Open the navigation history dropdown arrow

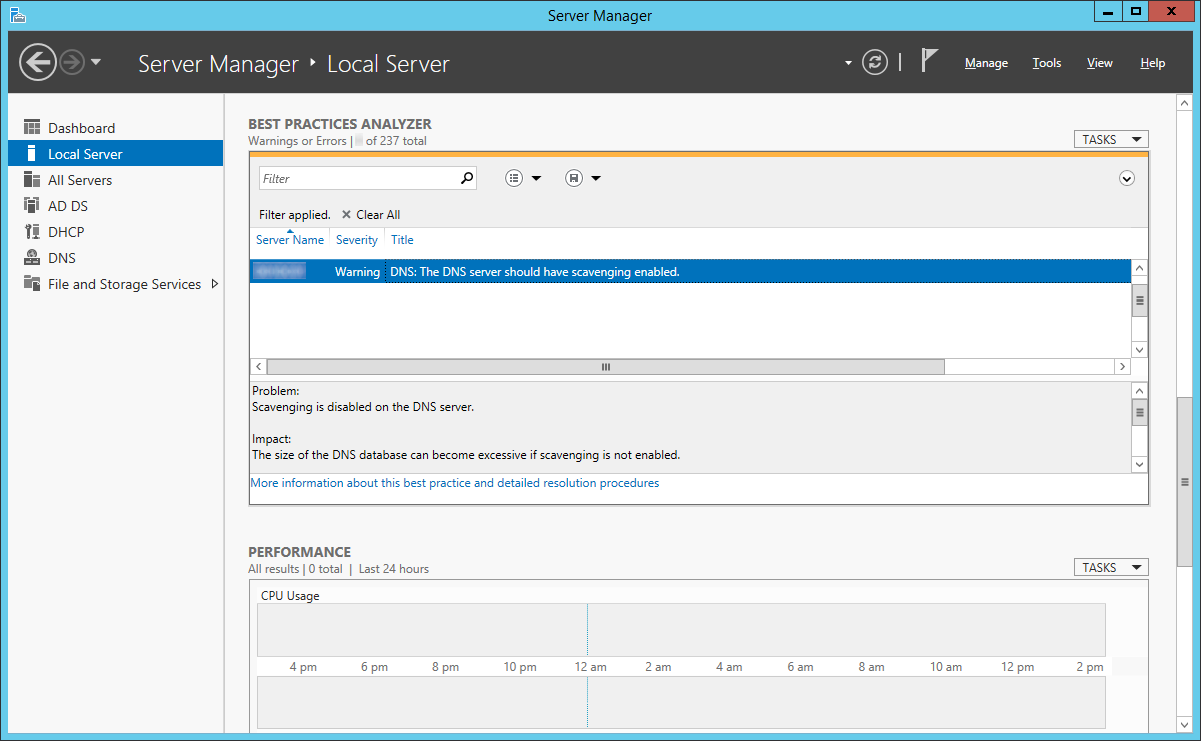click(x=96, y=63)
